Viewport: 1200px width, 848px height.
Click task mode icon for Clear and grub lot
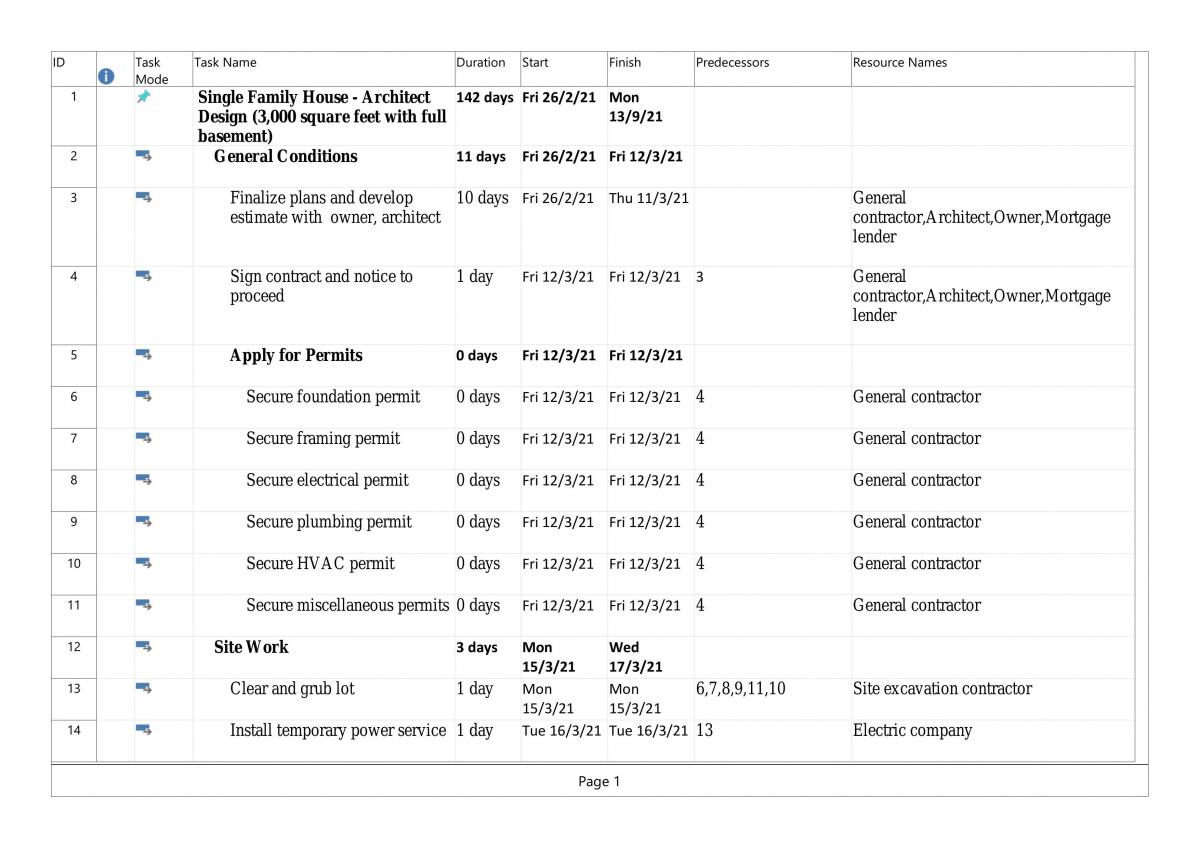pos(144,688)
